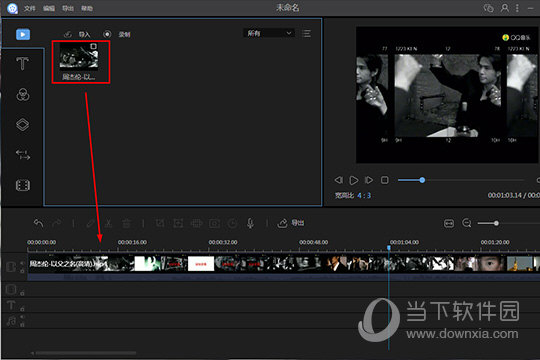Image resolution: width=540 pixels, height=360 pixels.
Task: Click the Voiceover microphone icon
Action: [x=250, y=223]
